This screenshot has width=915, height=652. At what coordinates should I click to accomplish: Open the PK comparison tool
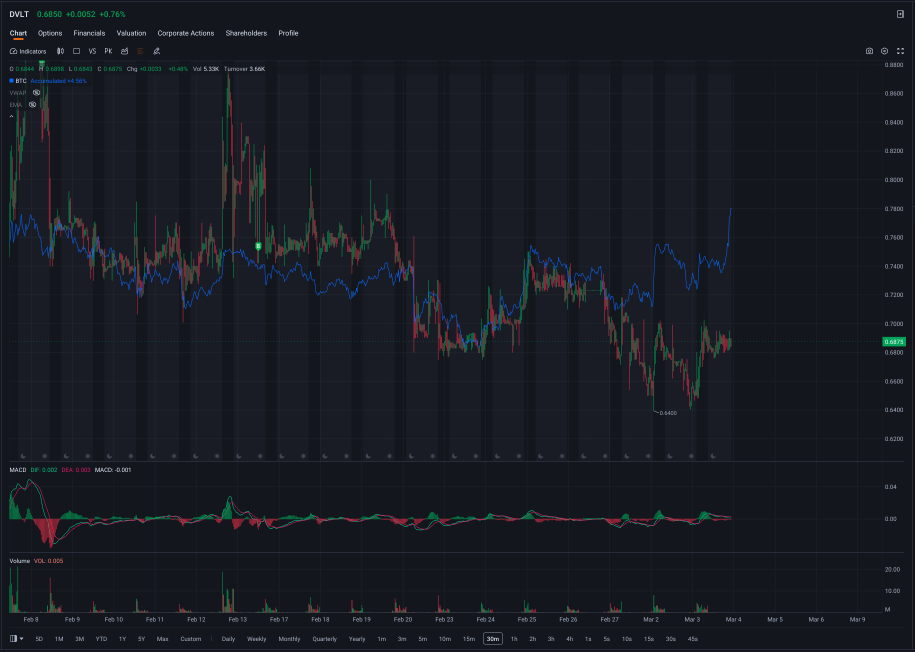point(108,51)
